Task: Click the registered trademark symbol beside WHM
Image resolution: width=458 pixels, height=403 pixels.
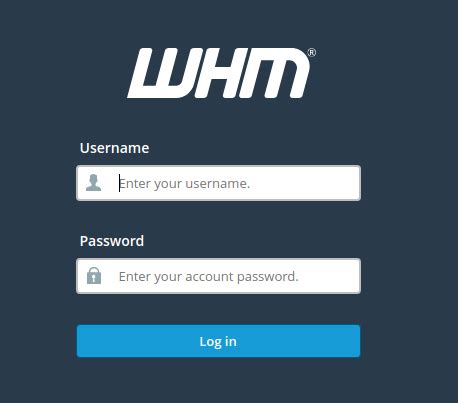Action: pos(312,53)
